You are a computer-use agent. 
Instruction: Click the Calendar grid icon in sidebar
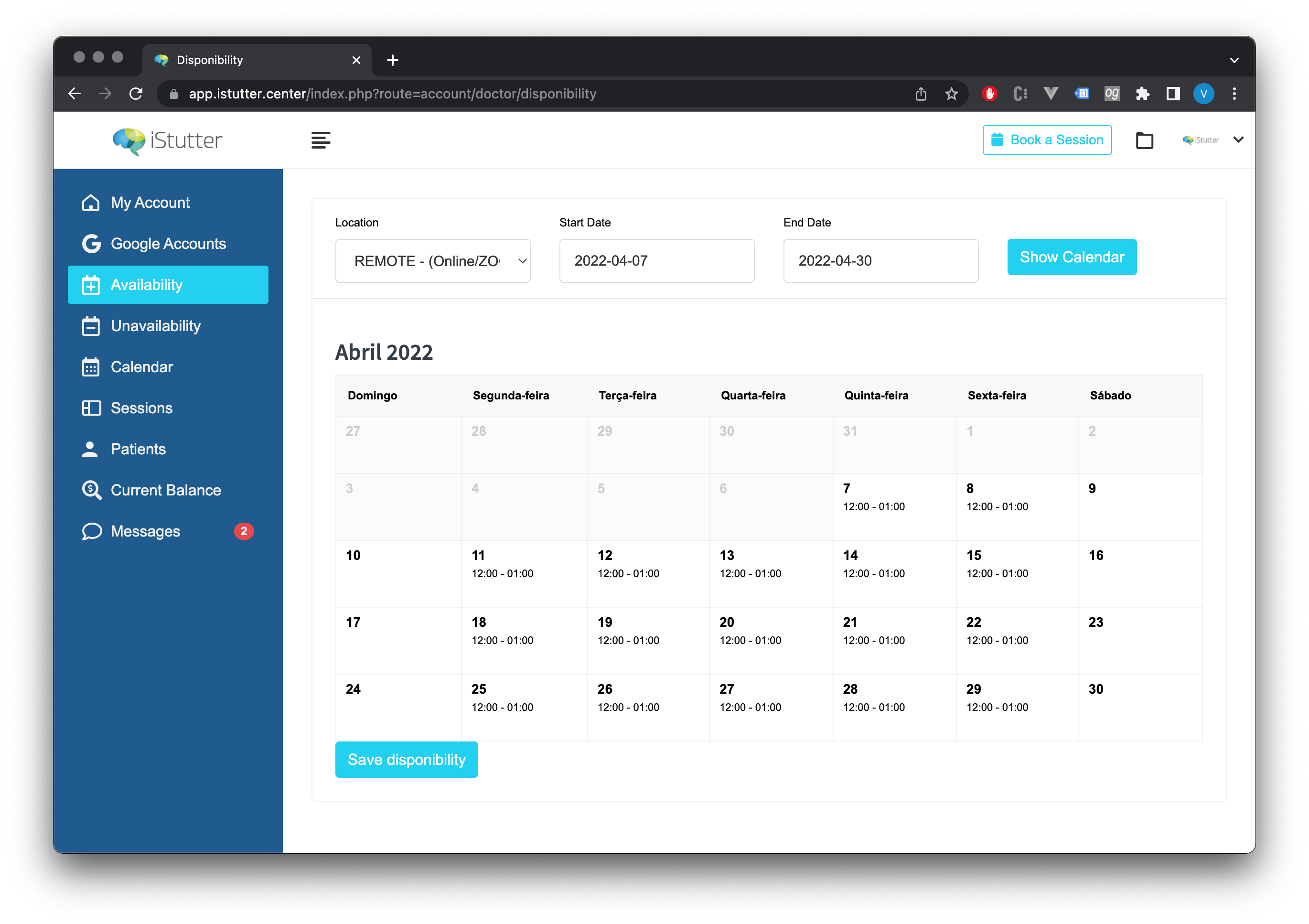click(x=91, y=366)
